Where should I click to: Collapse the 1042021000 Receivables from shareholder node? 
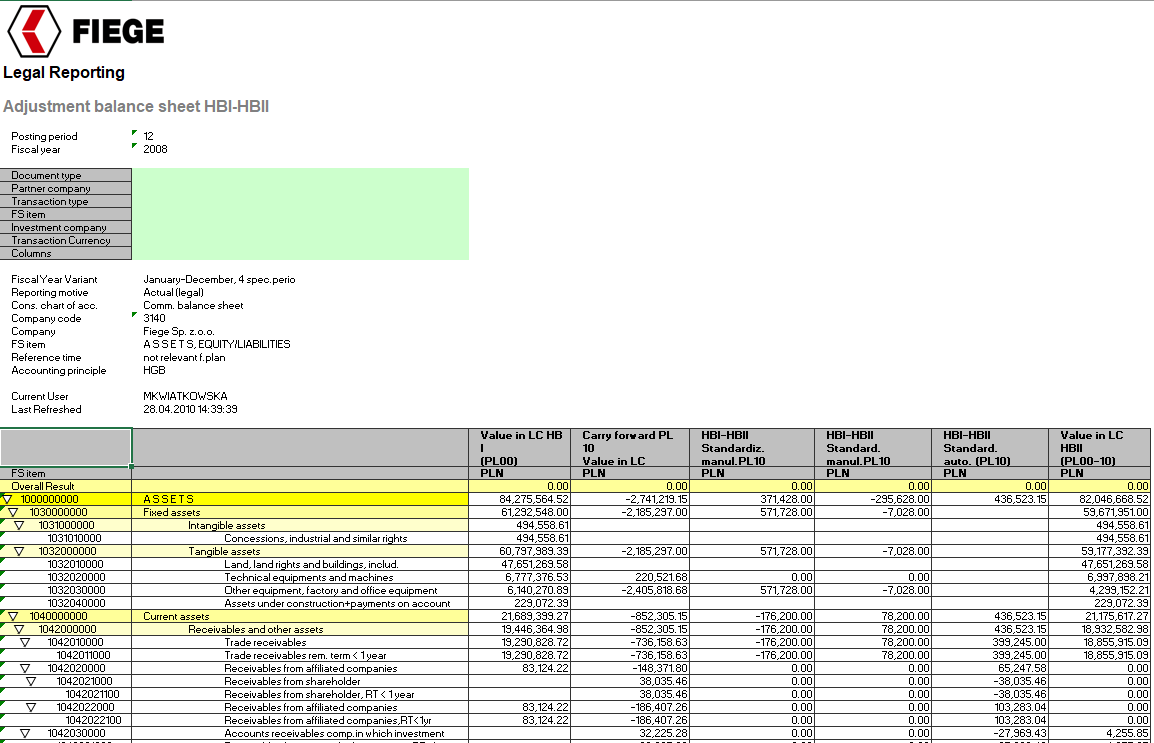31,682
